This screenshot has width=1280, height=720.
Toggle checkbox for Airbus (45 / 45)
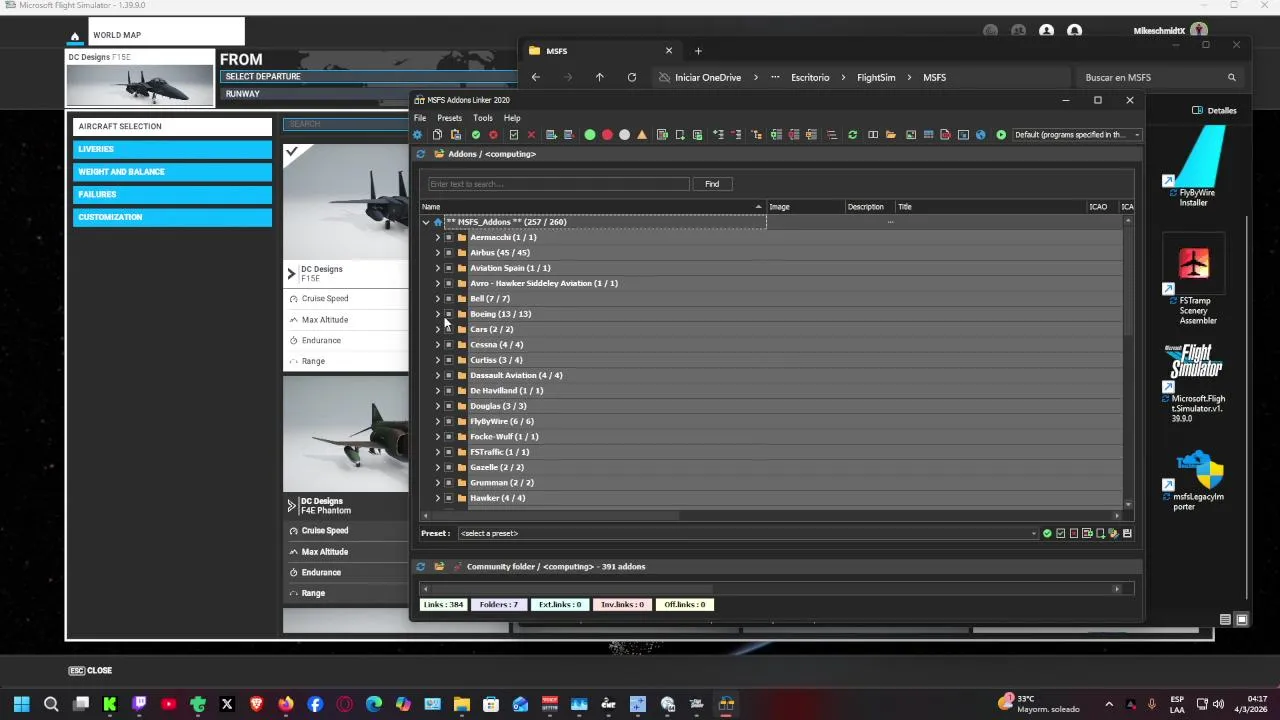(449, 253)
